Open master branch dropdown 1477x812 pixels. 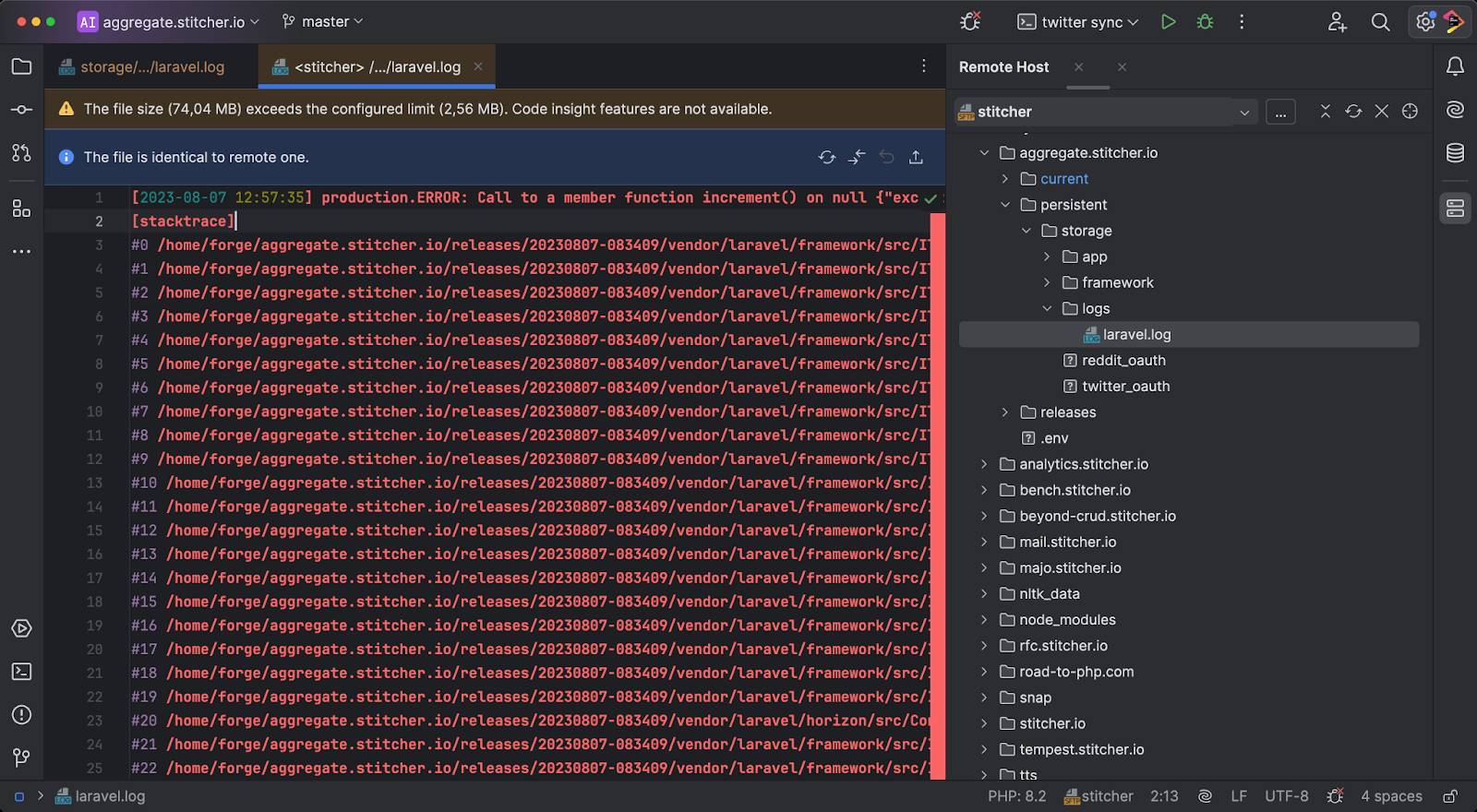pyautogui.click(x=322, y=21)
